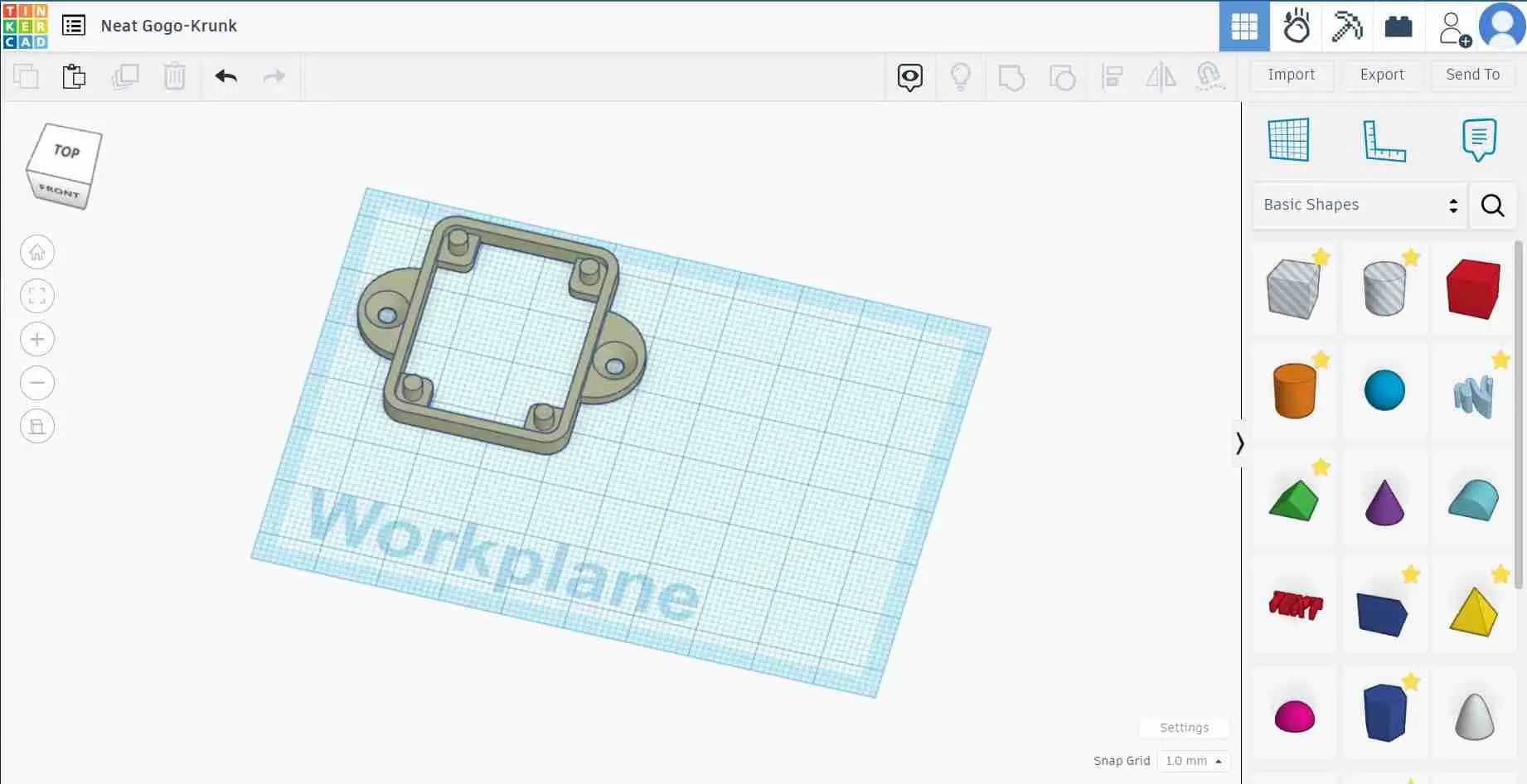
Task: Pick the striped Cylinder hole shape
Action: [1384, 288]
